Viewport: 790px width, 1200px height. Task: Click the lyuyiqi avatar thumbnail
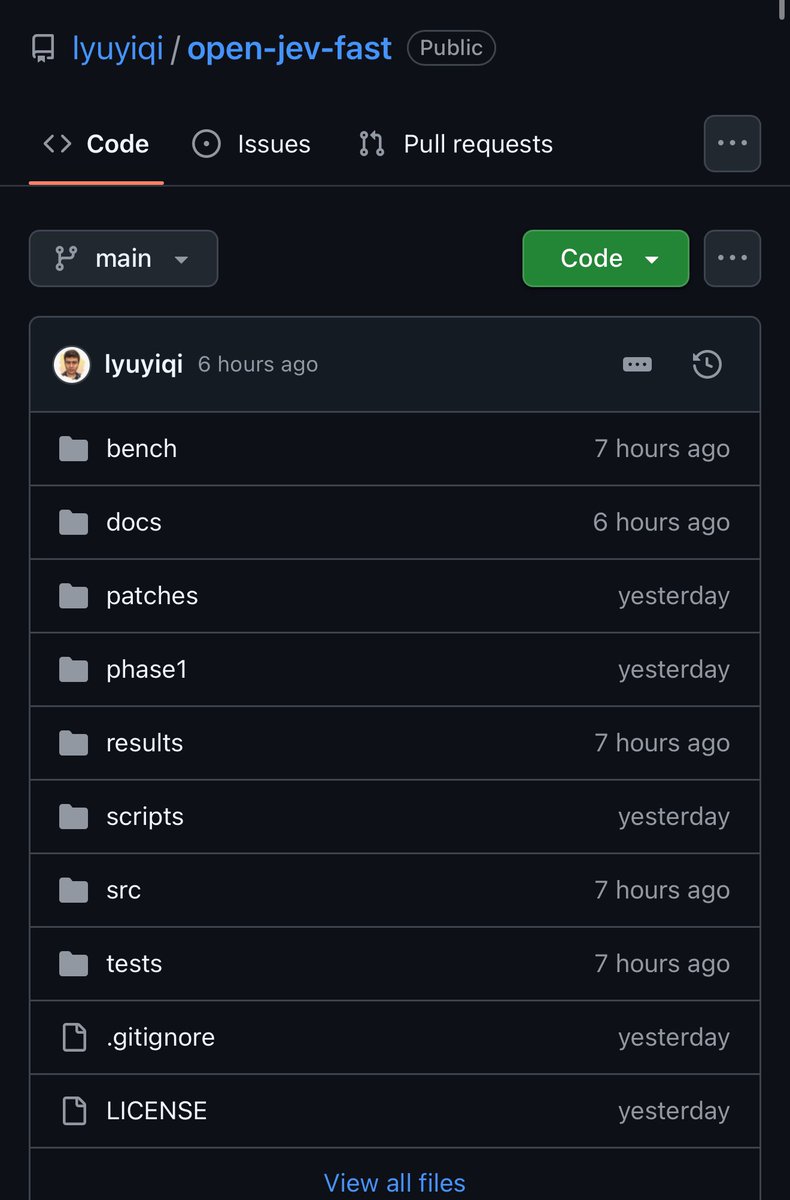(72, 364)
